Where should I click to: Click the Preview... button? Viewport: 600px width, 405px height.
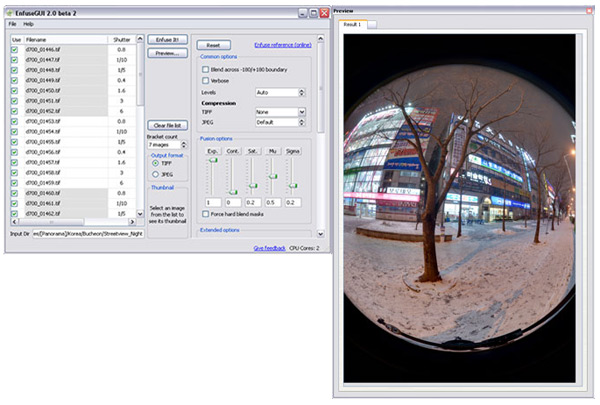pos(168,53)
